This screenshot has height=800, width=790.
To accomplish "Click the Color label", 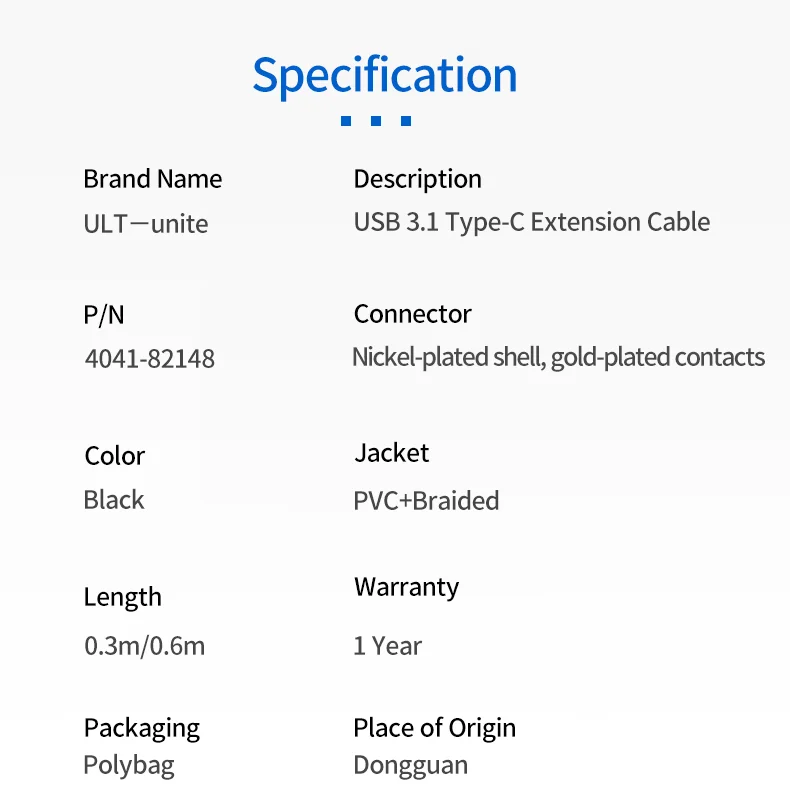I will pyautogui.click(x=115, y=456).
